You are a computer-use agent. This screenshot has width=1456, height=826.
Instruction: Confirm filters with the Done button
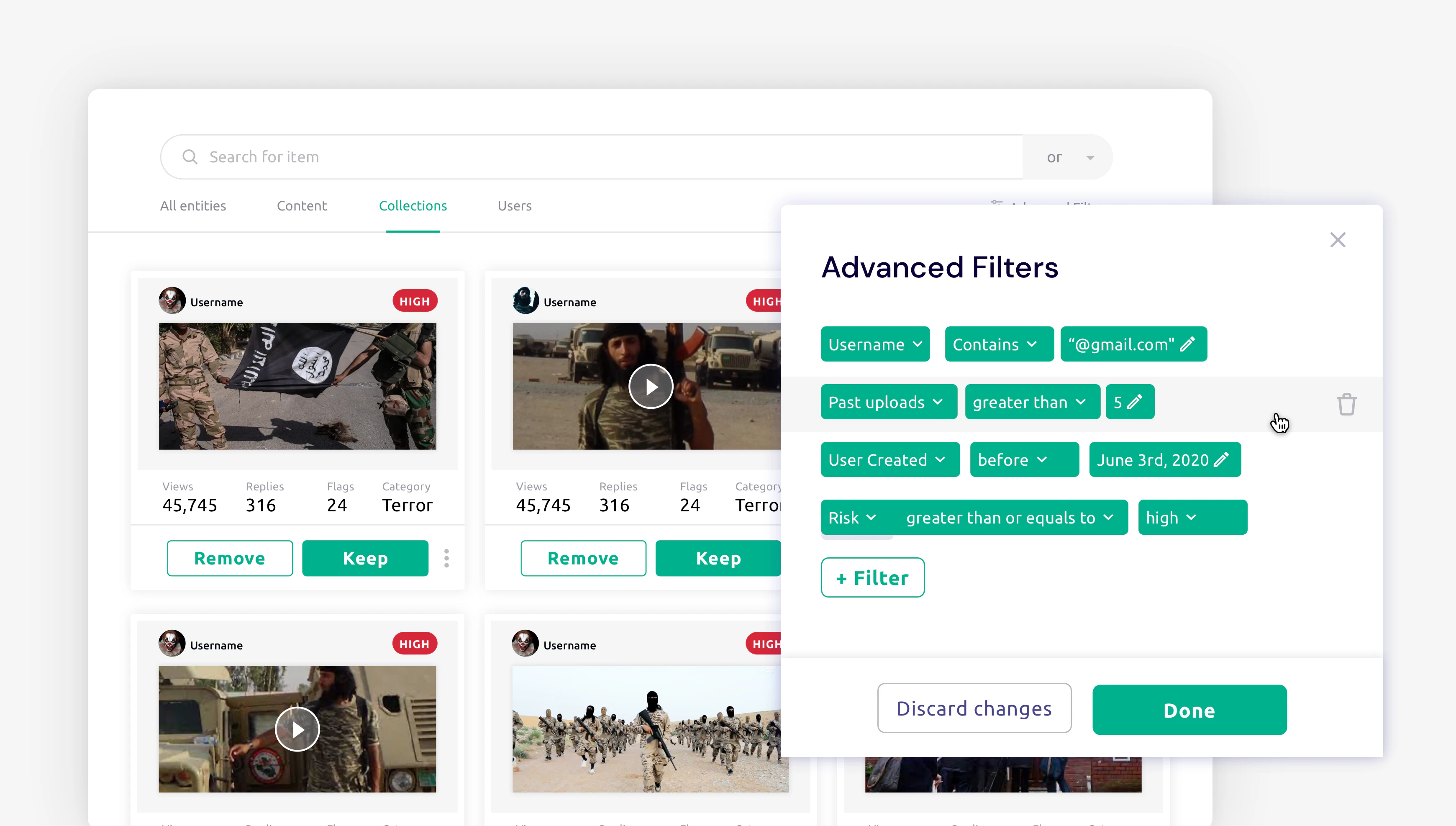tap(1189, 710)
